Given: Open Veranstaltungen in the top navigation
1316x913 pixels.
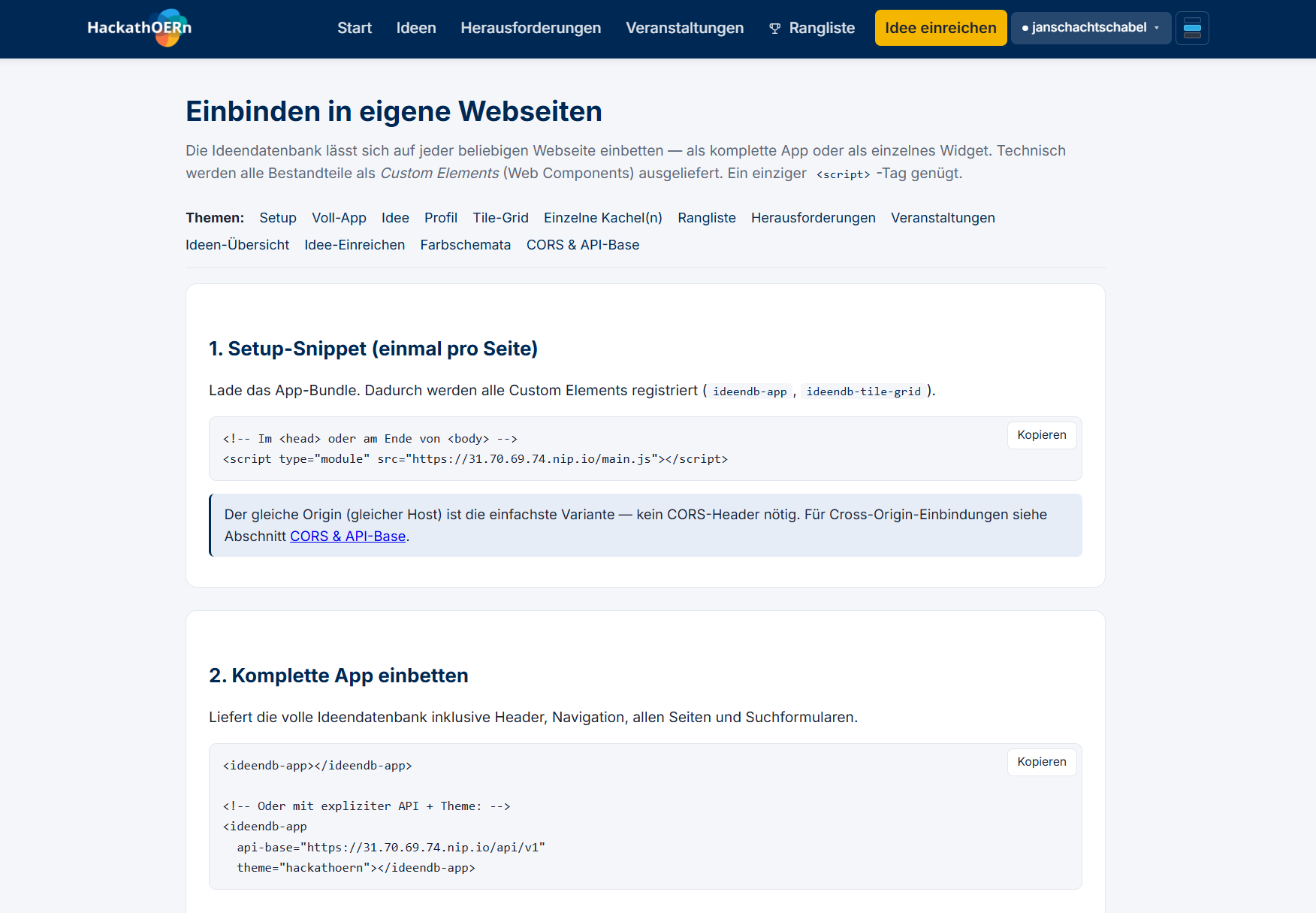Looking at the screenshot, I should [x=684, y=28].
